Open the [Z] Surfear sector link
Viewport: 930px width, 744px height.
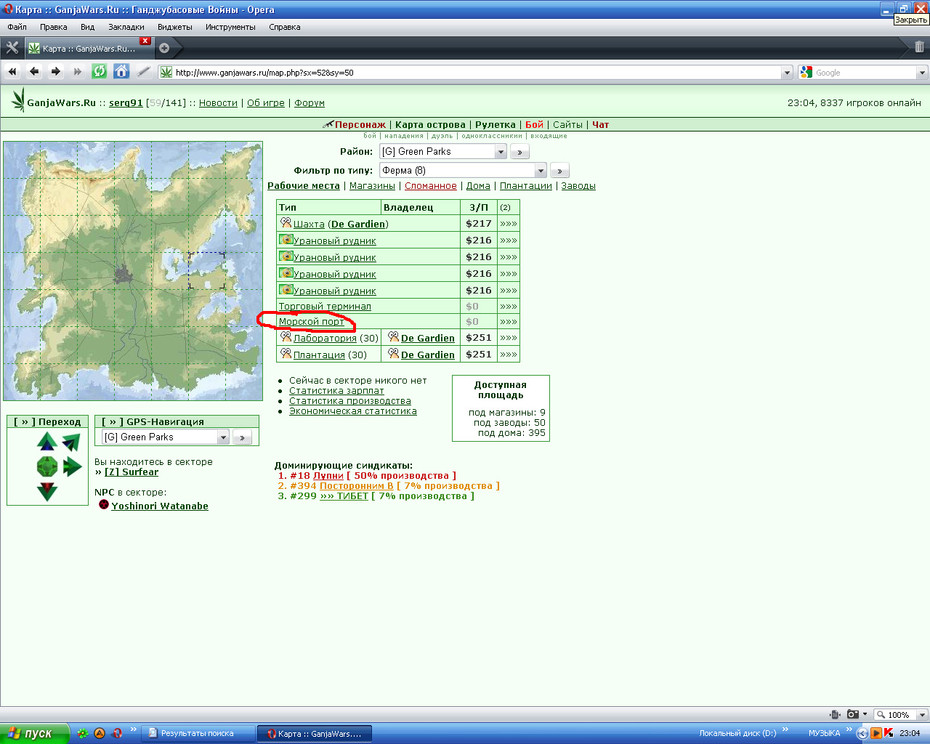131,472
